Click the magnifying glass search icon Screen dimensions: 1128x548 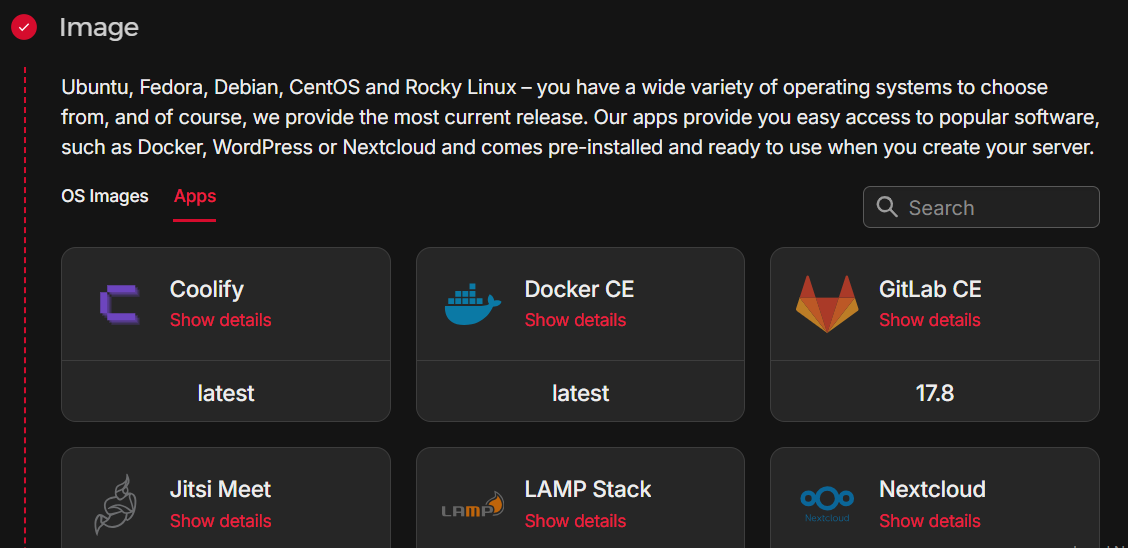click(887, 207)
